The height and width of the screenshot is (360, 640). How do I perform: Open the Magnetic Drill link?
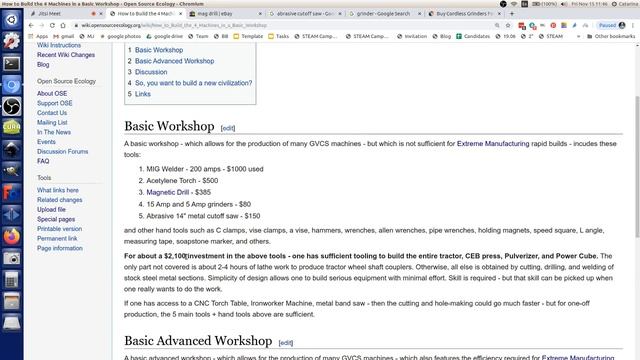[168, 192]
